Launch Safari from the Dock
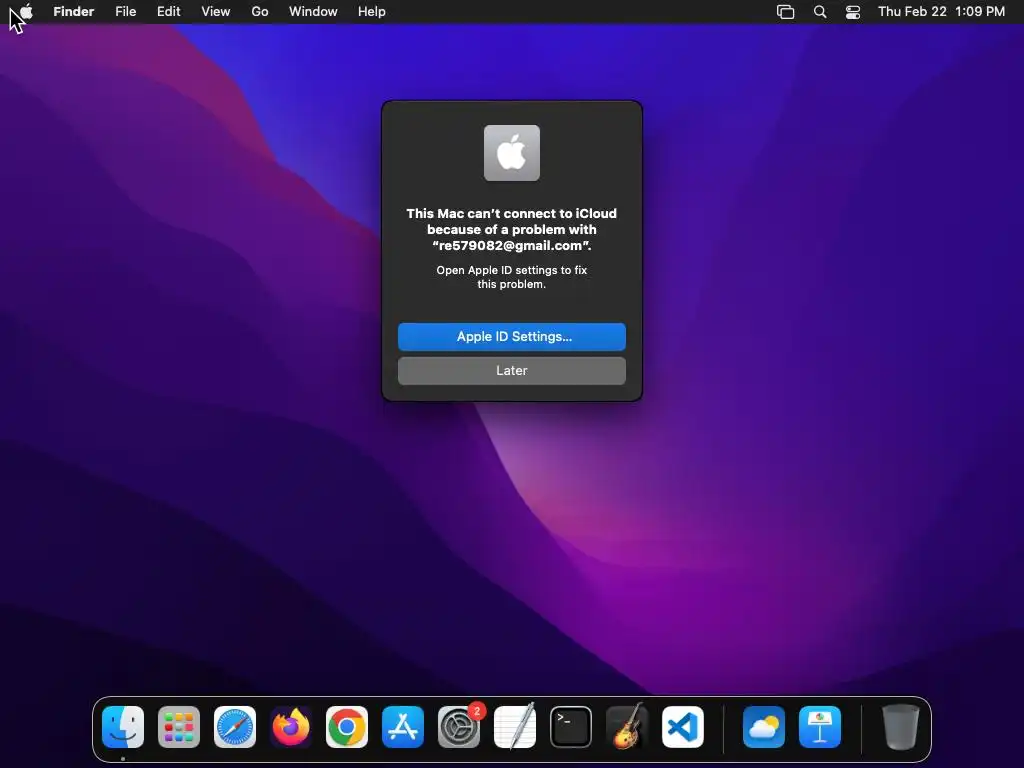 235,727
